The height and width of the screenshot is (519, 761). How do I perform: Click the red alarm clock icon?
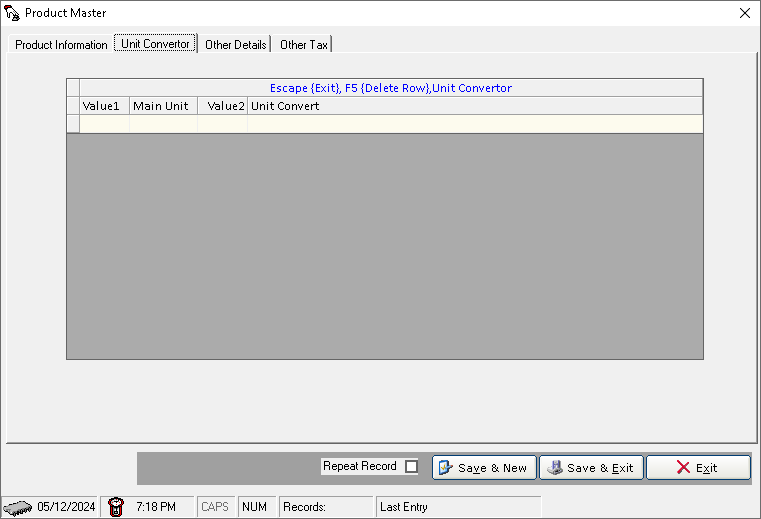(x=116, y=507)
